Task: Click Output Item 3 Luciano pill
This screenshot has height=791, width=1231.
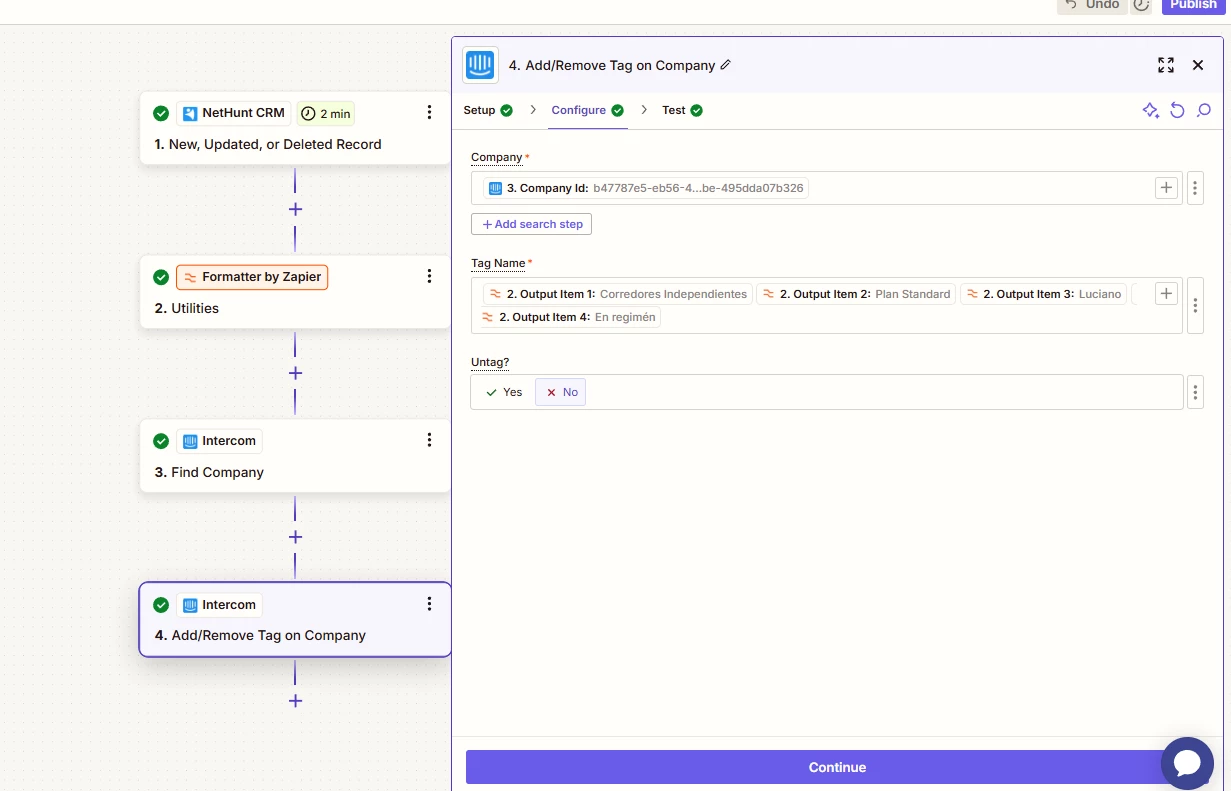Action: click(1043, 294)
